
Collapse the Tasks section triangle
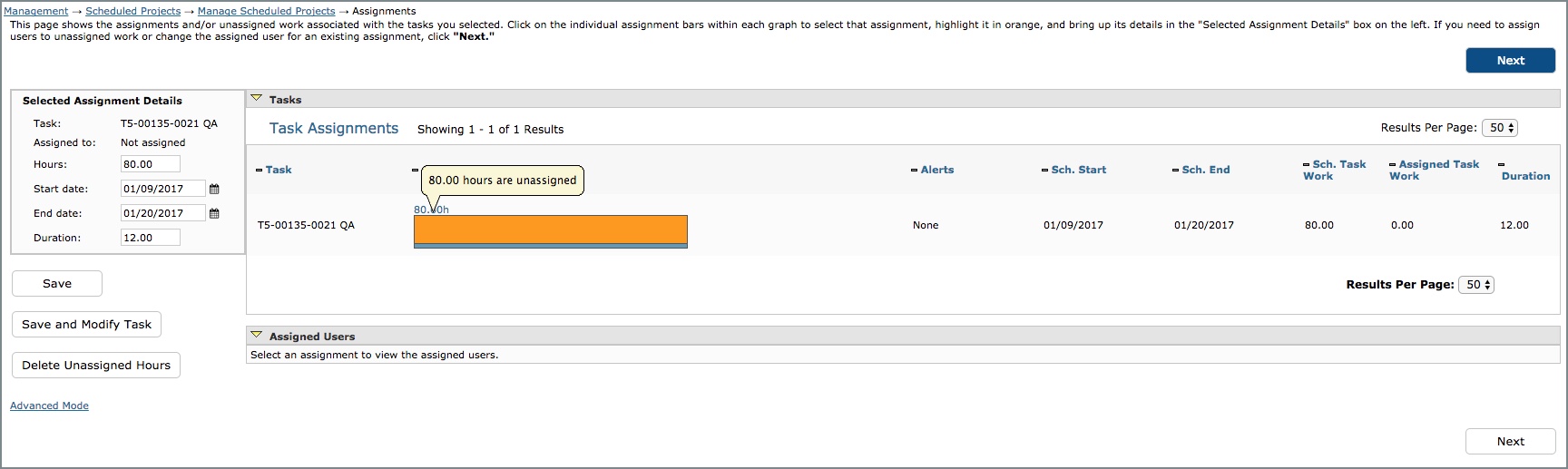[x=256, y=99]
